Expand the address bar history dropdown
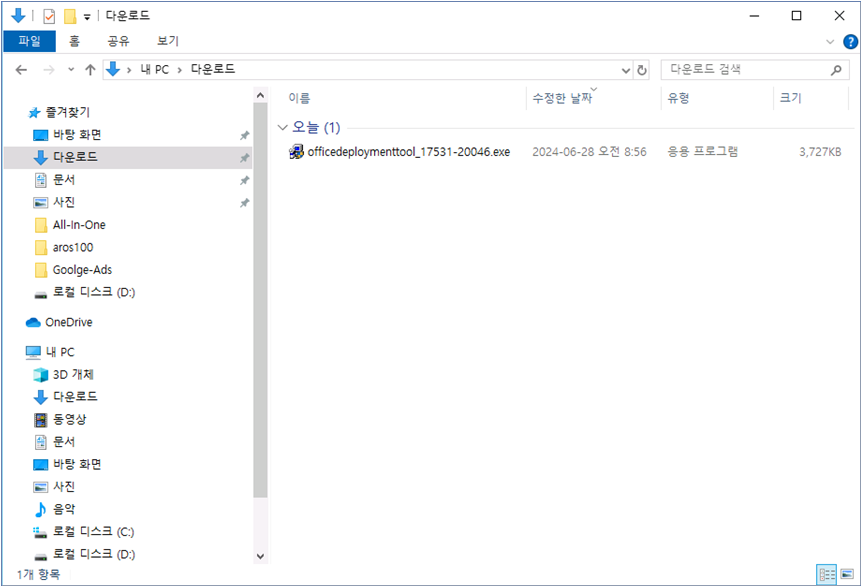Image resolution: width=862 pixels, height=587 pixels. tap(626, 70)
